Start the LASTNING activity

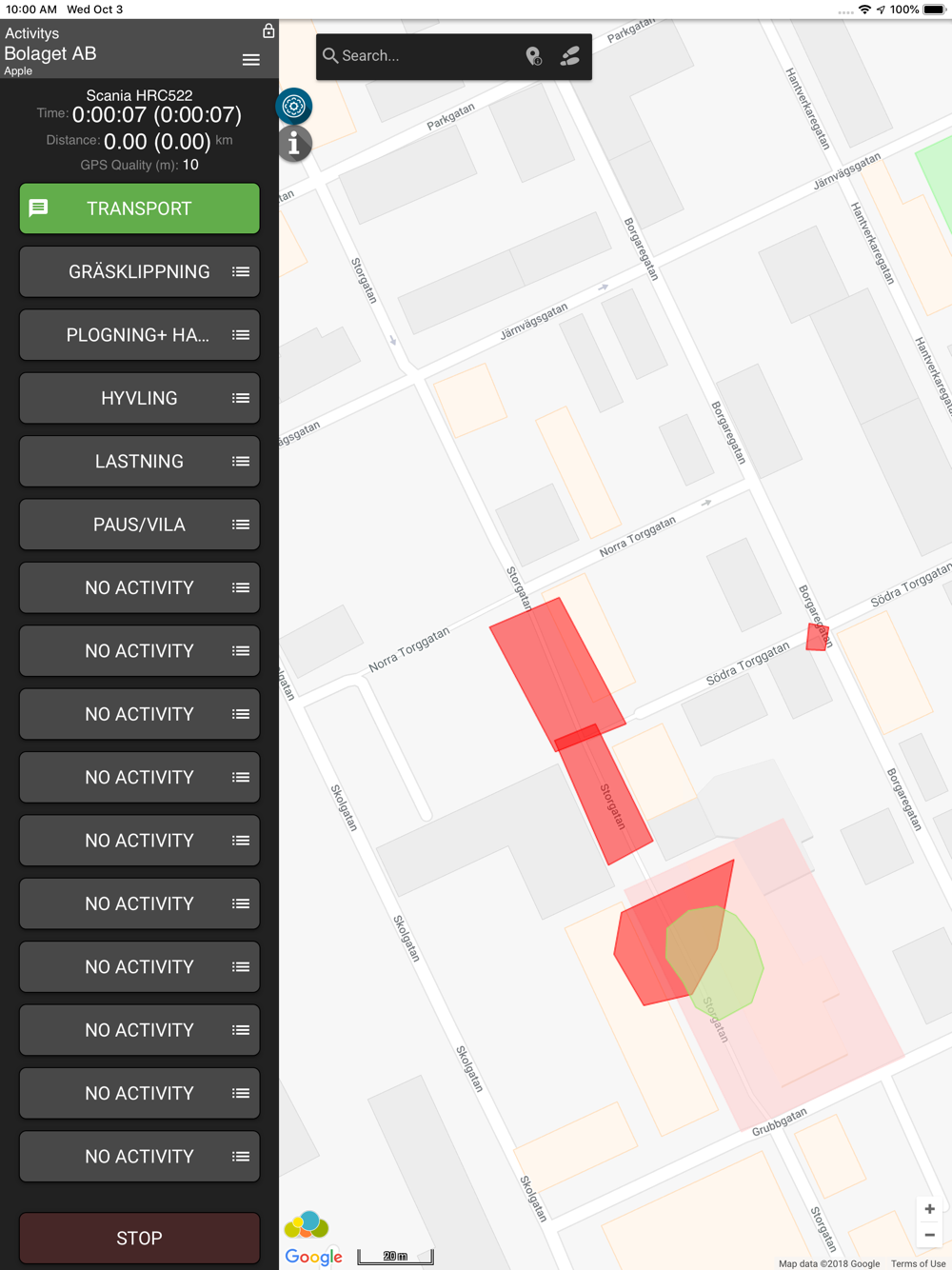tap(140, 462)
